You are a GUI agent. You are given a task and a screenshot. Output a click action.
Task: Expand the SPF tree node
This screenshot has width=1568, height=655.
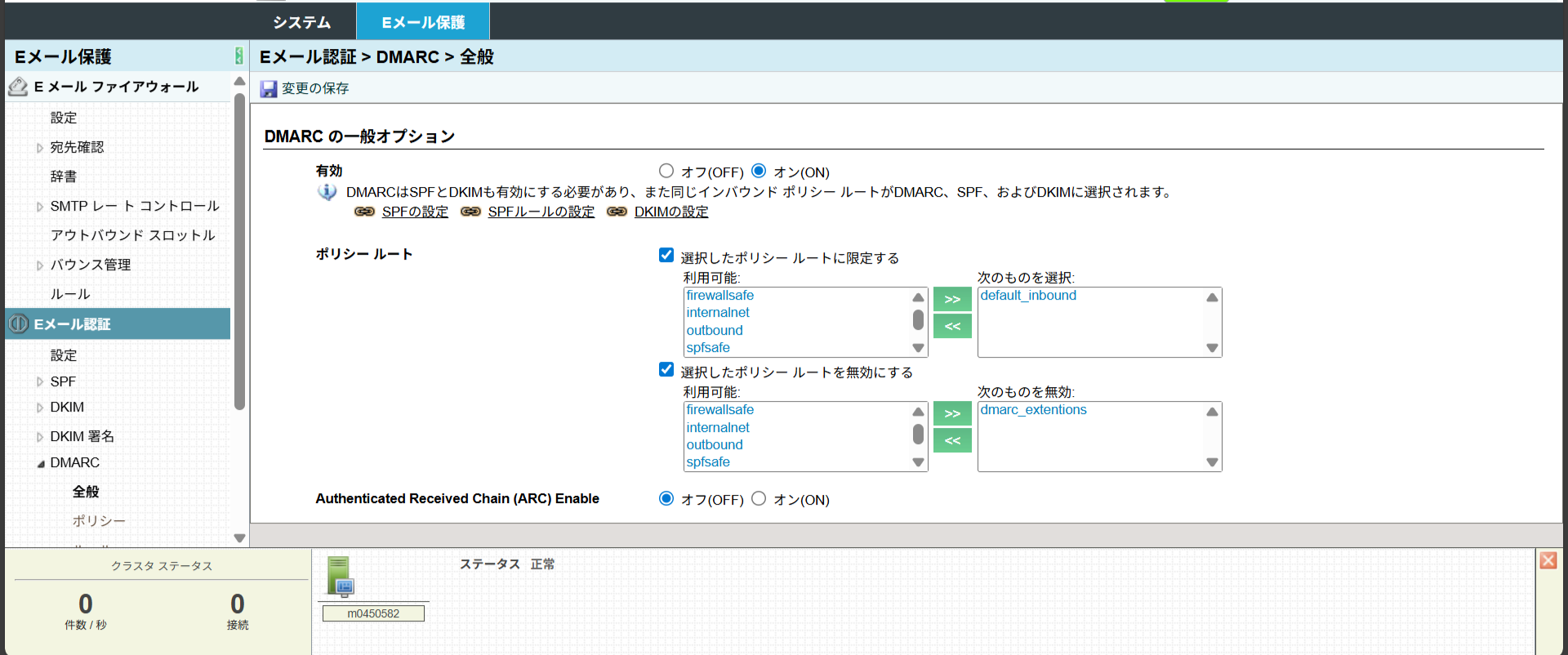coord(40,382)
